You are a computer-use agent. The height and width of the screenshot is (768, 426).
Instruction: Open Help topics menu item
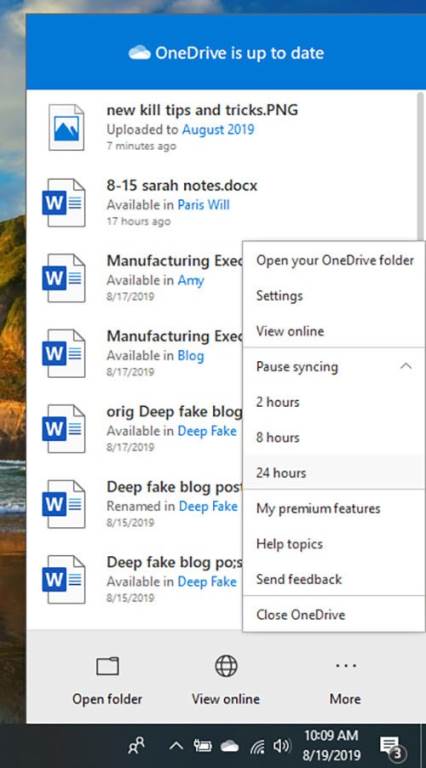pos(334,544)
